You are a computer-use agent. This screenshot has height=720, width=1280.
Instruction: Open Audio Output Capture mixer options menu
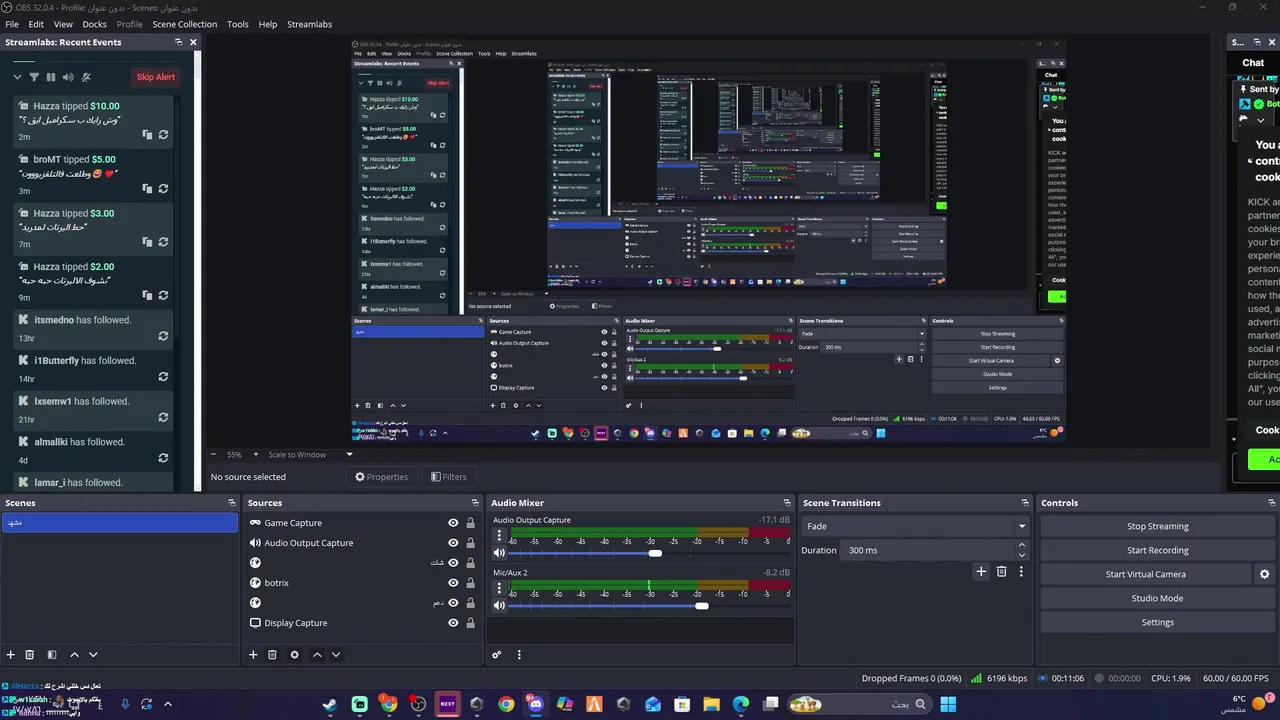pos(499,536)
